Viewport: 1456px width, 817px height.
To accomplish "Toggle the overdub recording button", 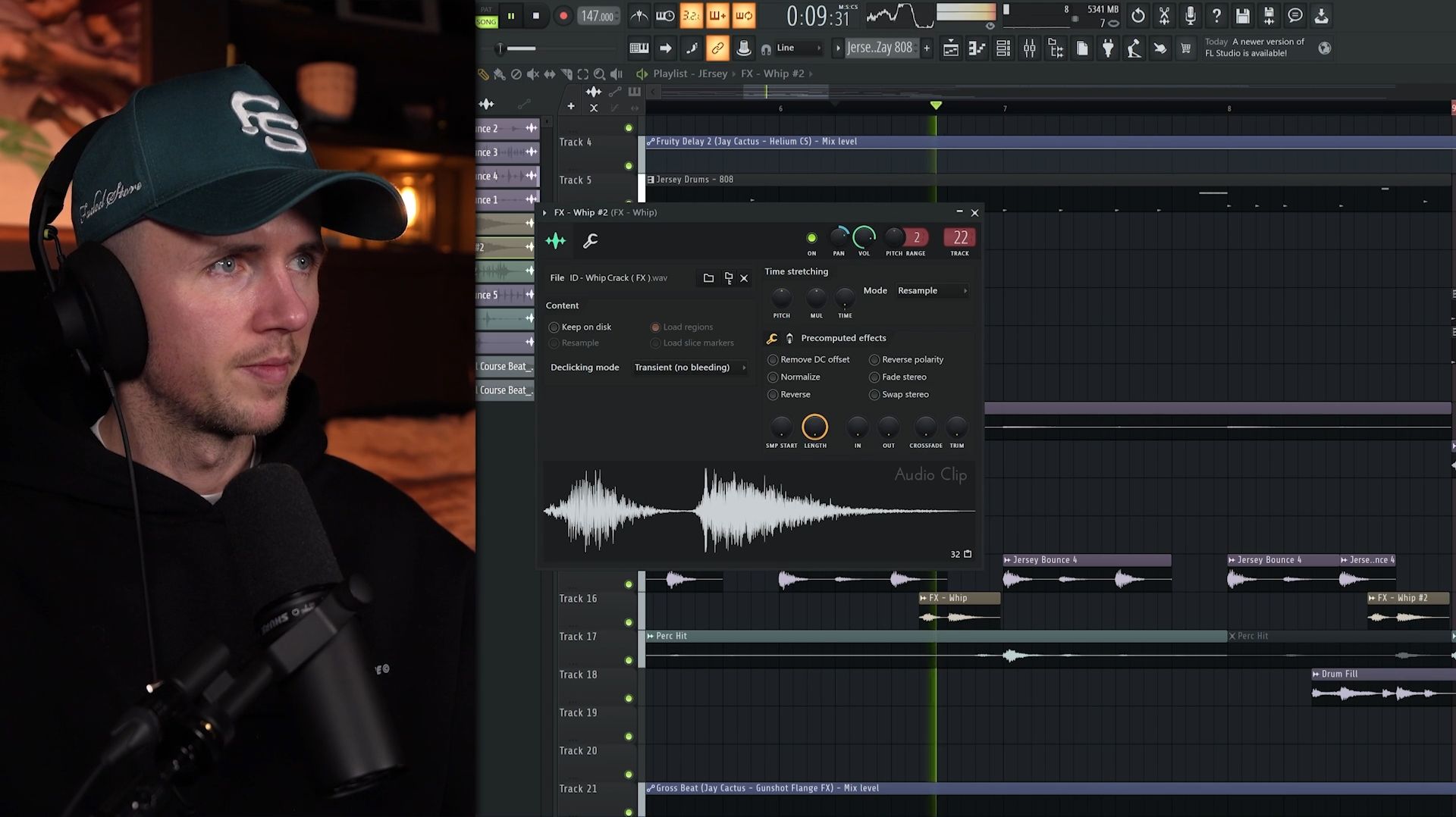I will (717, 16).
